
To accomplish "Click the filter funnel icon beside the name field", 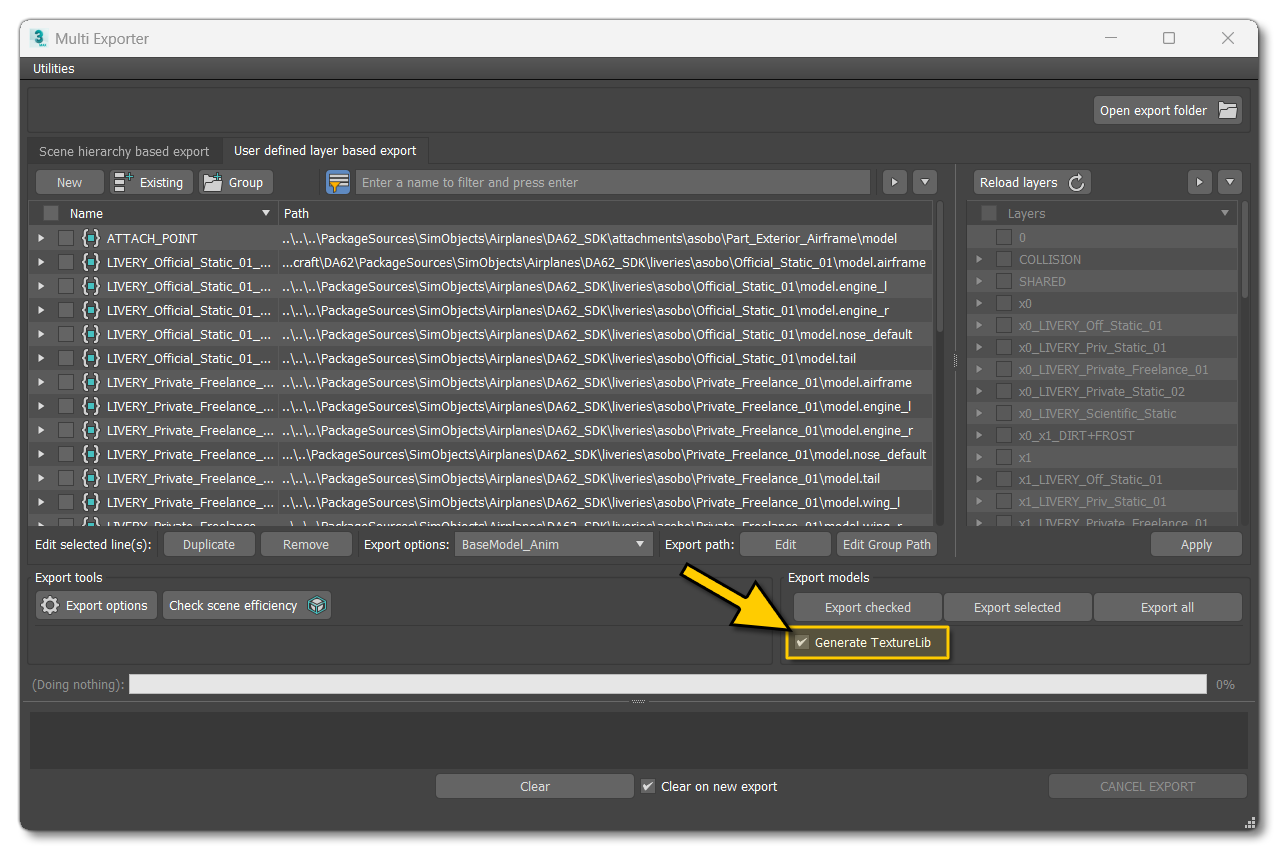I will tap(338, 182).
